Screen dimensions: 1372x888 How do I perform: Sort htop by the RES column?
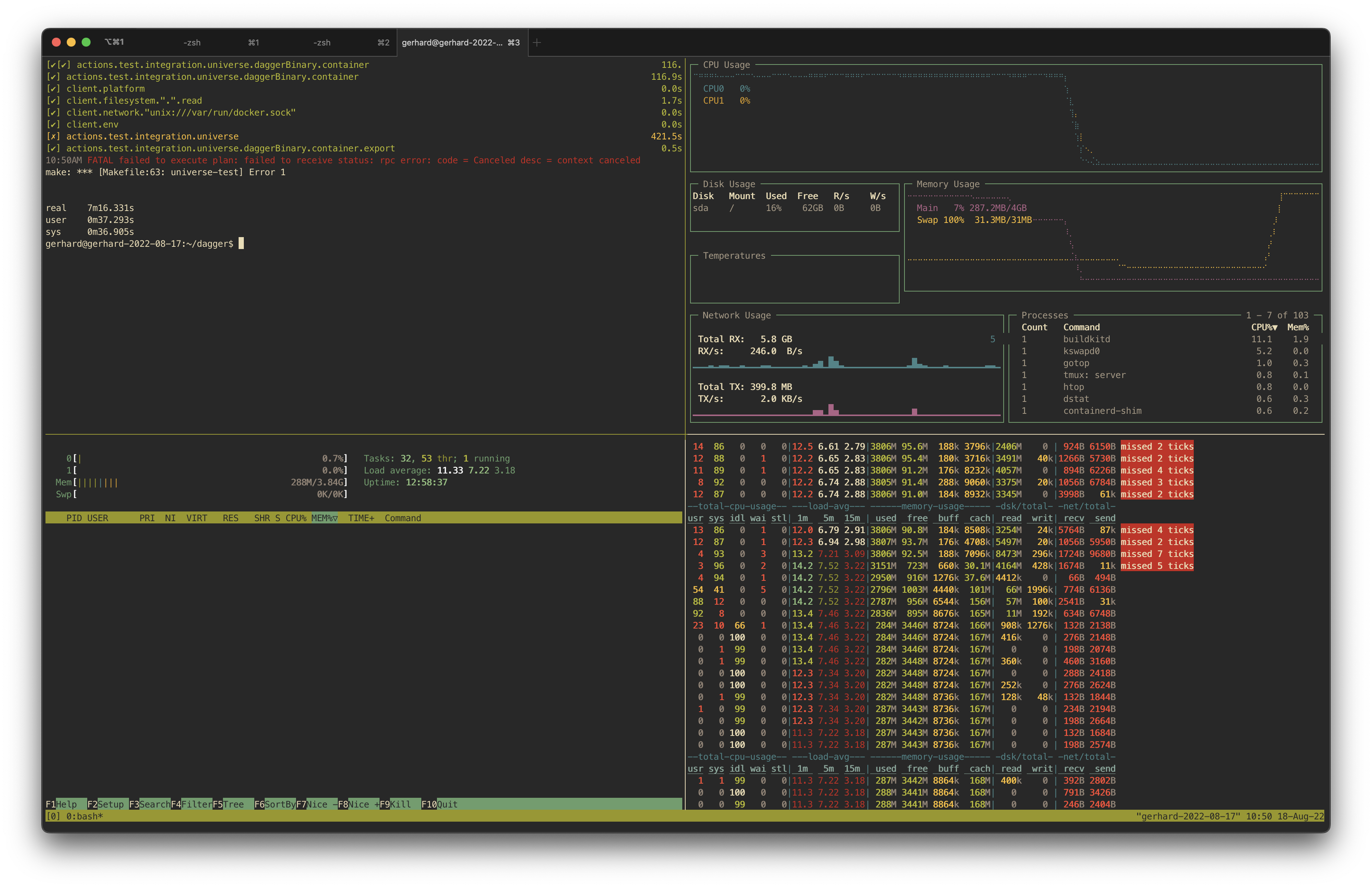[x=230, y=518]
